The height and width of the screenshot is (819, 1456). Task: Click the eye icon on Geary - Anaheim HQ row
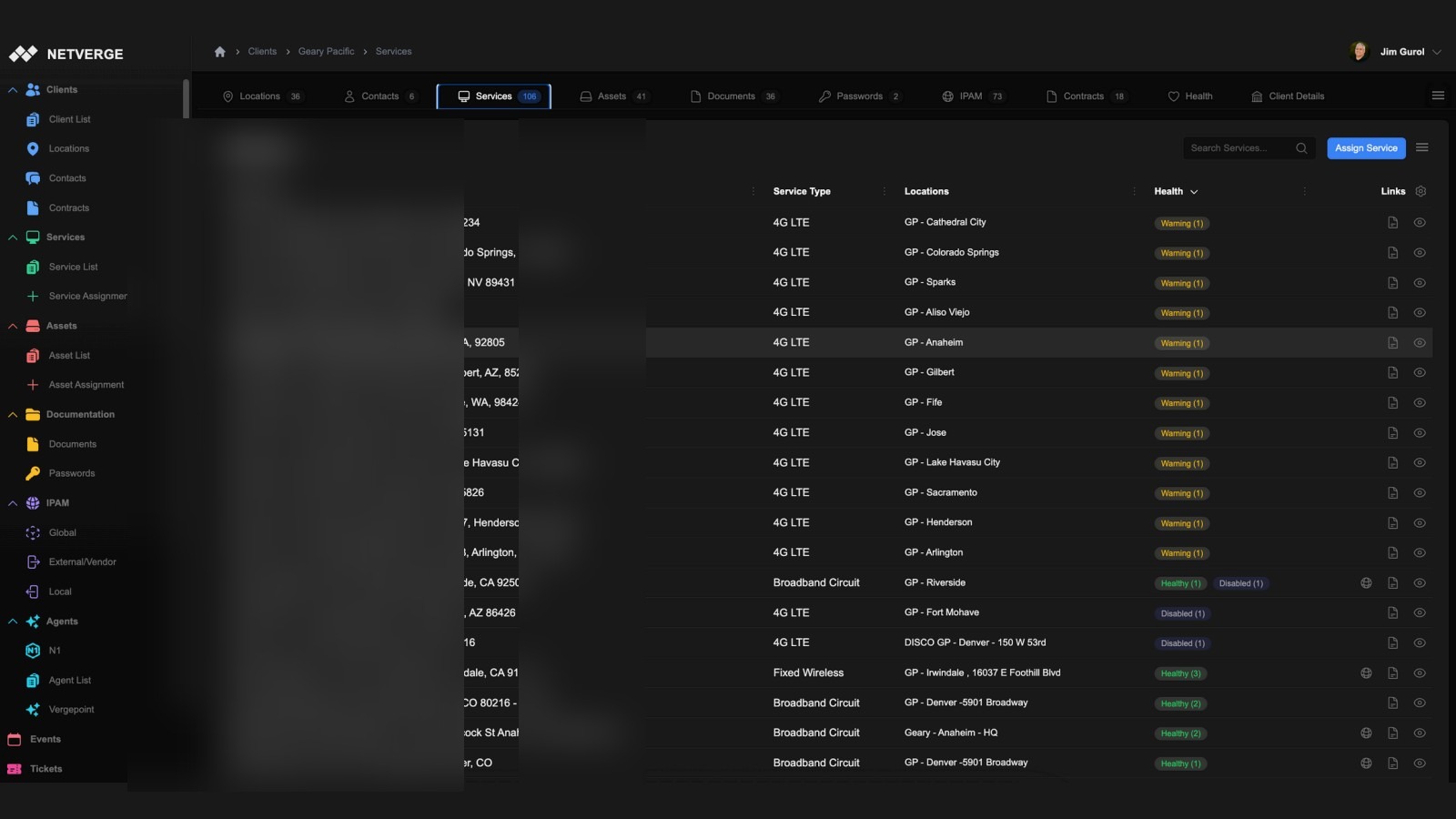1420,733
